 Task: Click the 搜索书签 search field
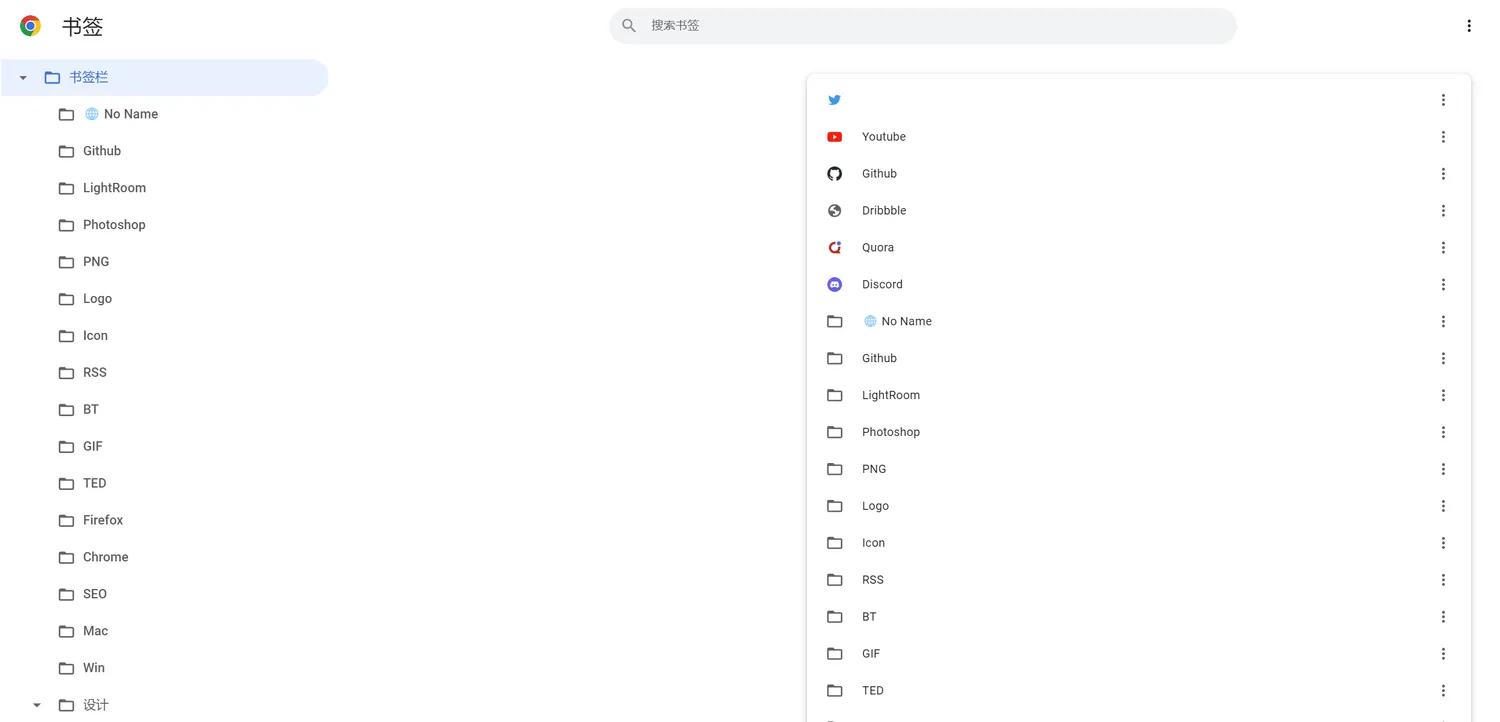coord(923,26)
